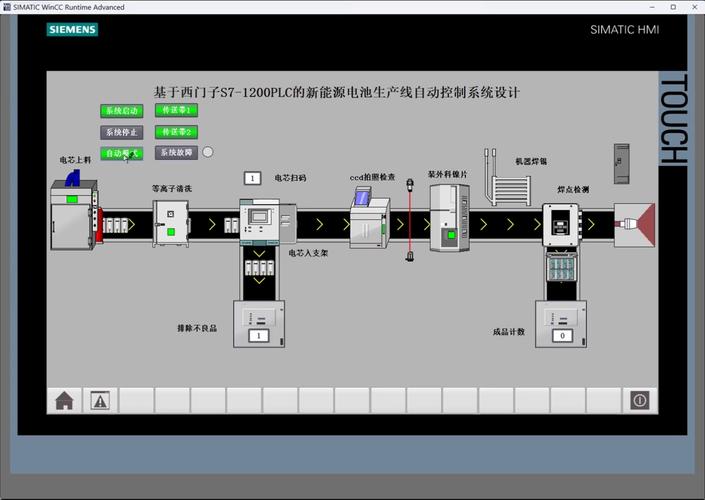The height and width of the screenshot is (500, 705).
Task: Click the gray electrical cabinet top right
Action: pos(622,164)
